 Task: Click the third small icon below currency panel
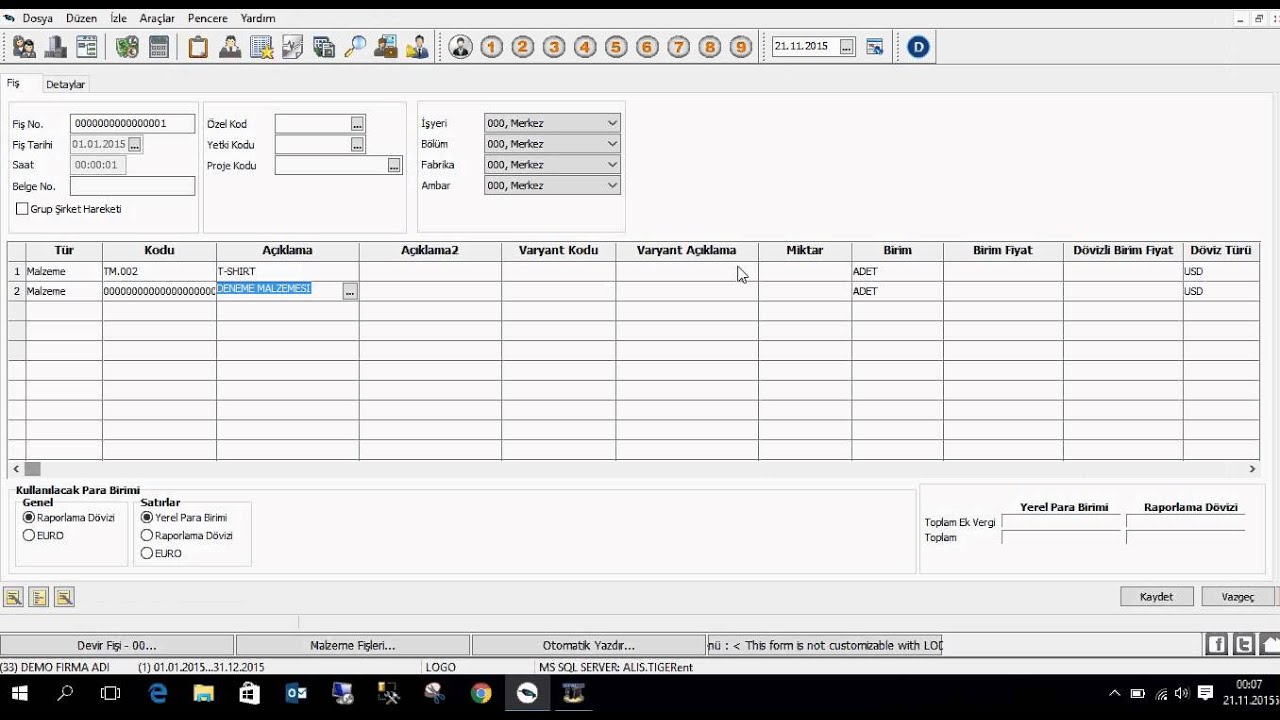64,597
